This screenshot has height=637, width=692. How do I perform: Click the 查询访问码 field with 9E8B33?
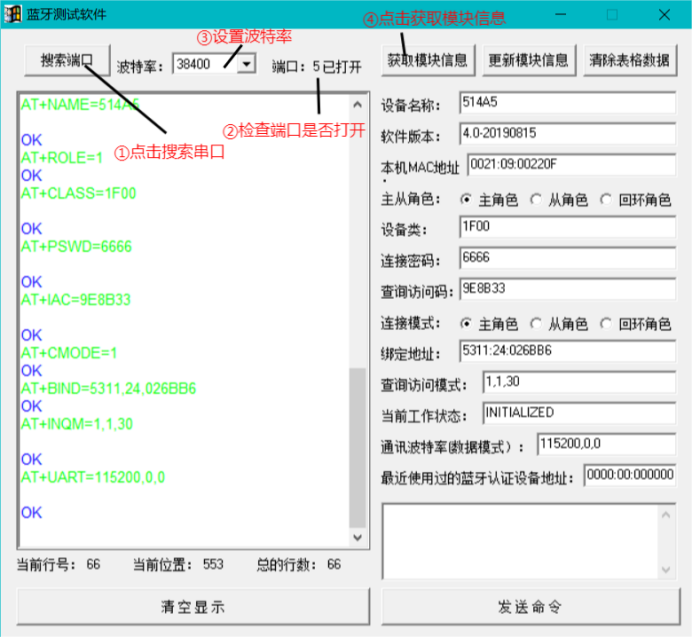pyautogui.click(x=568, y=289)
